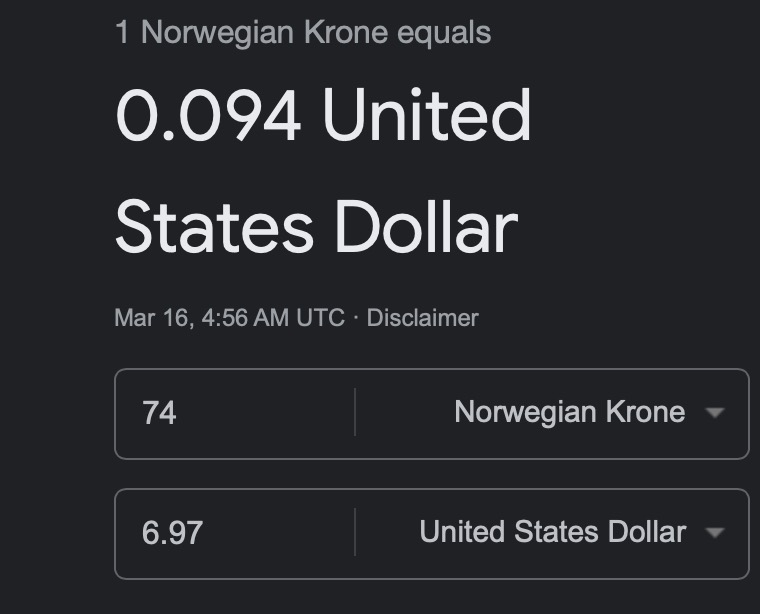This screenshot has width=760, height=614.
Task: Click the "Mar 16, 4:56 AM UTC" timestamp
Action: click(230, 318)
